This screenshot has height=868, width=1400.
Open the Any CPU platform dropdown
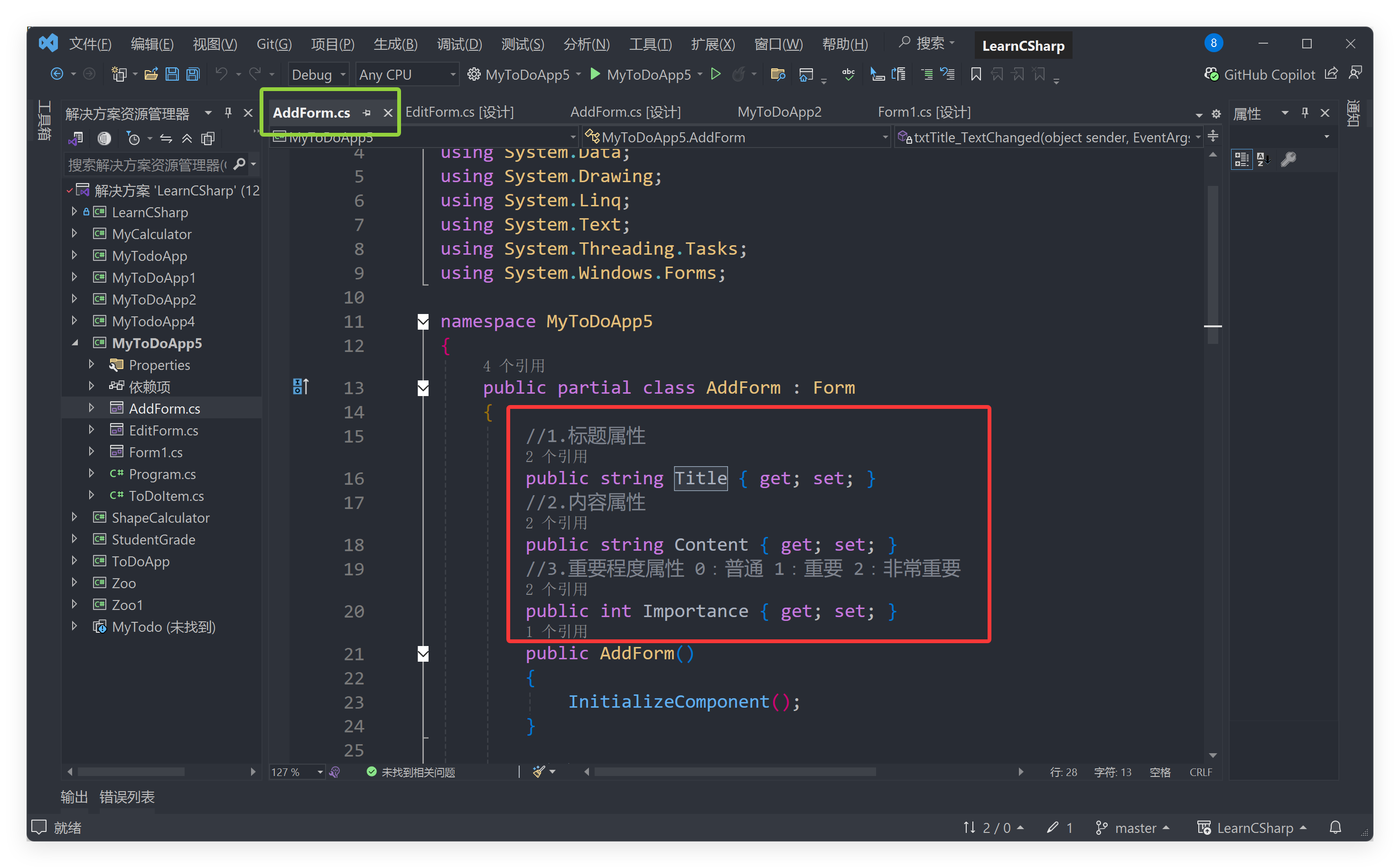click(x=407, y=74)
